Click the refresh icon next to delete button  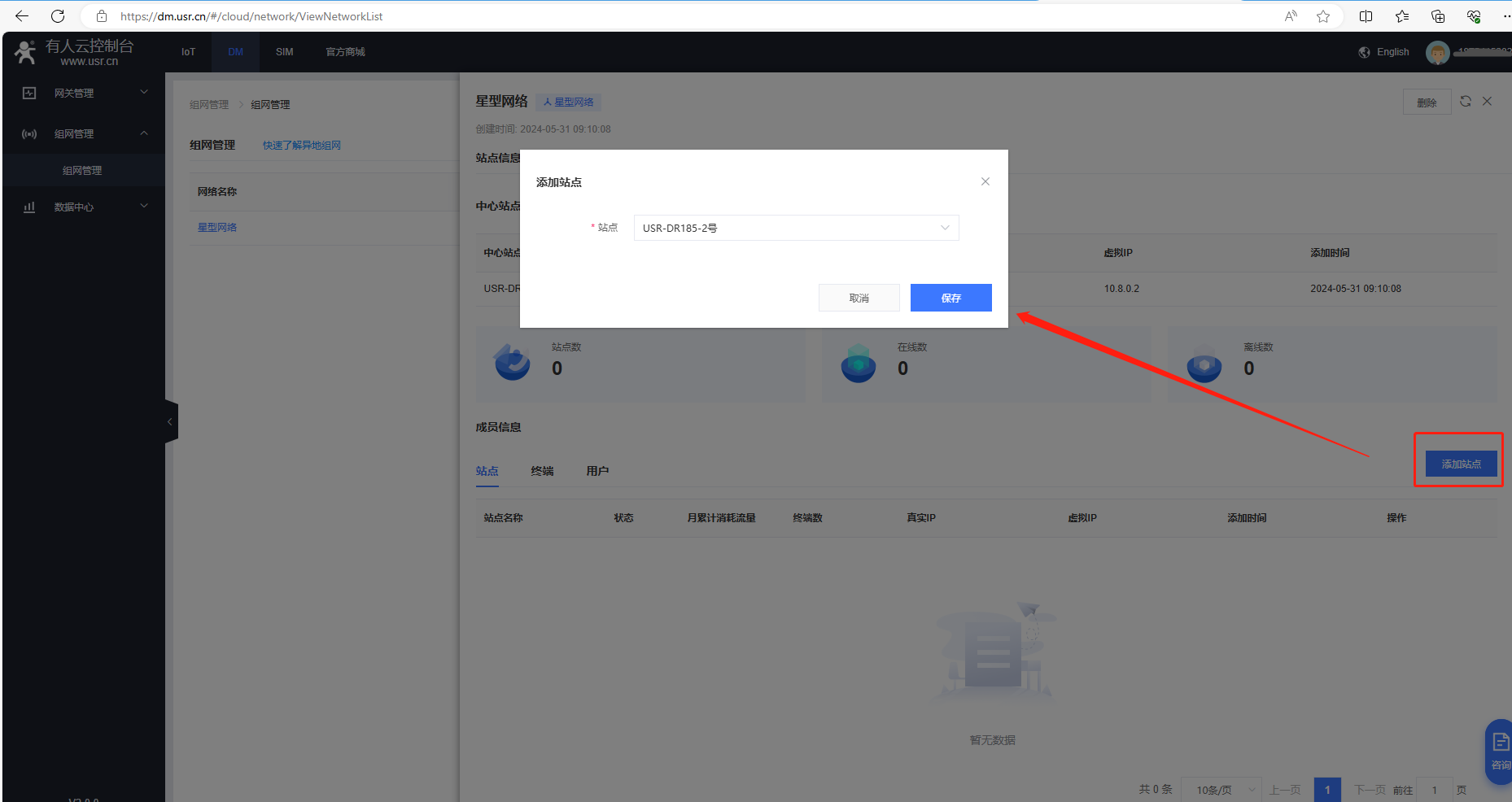click(1465, 102)
